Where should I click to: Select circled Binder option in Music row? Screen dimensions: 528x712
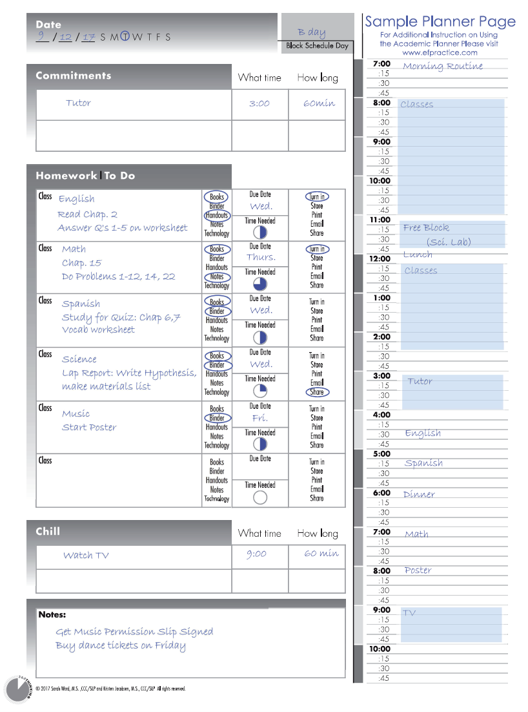click(x=217, y=418)
